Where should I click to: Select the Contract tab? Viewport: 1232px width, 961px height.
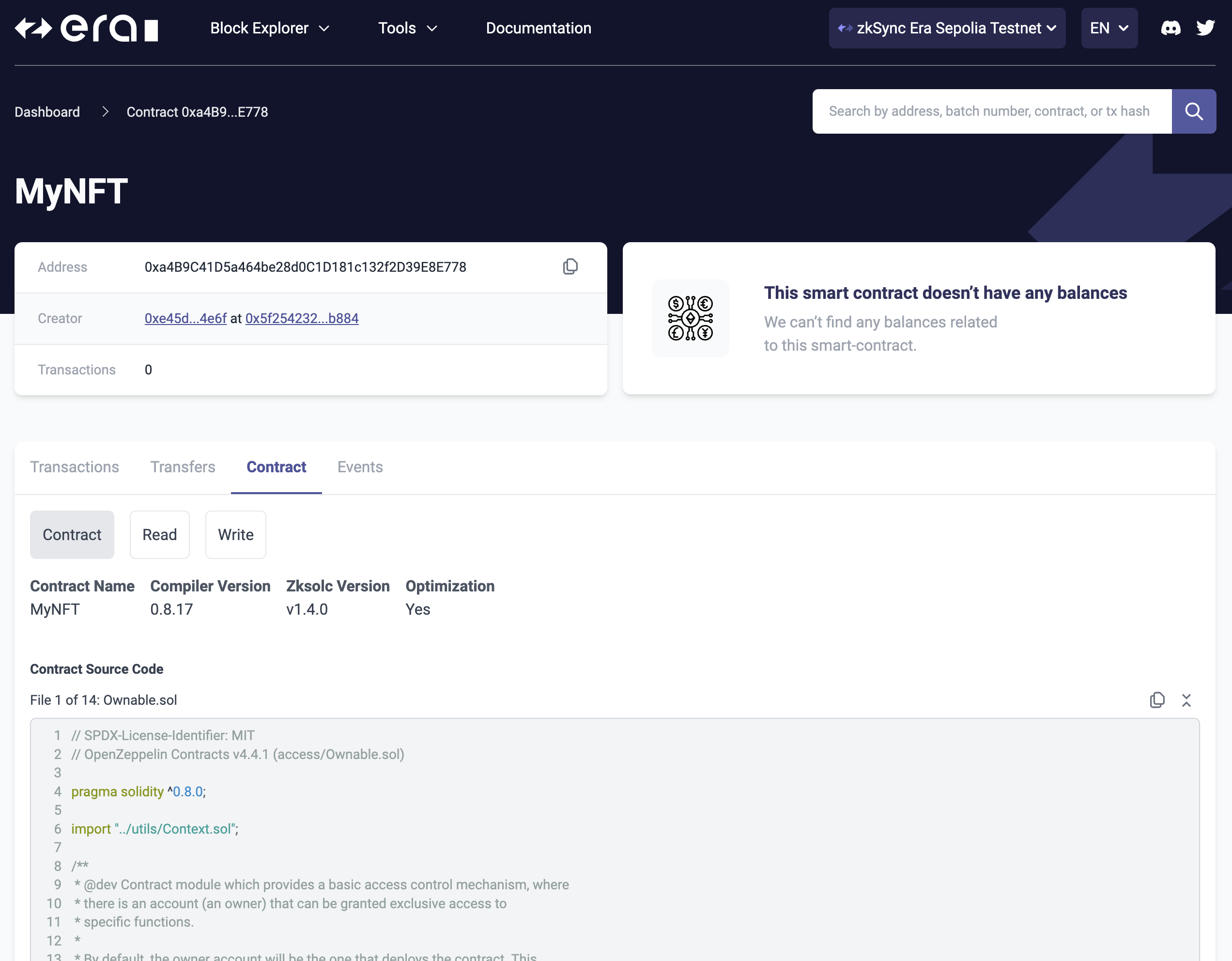277,467
